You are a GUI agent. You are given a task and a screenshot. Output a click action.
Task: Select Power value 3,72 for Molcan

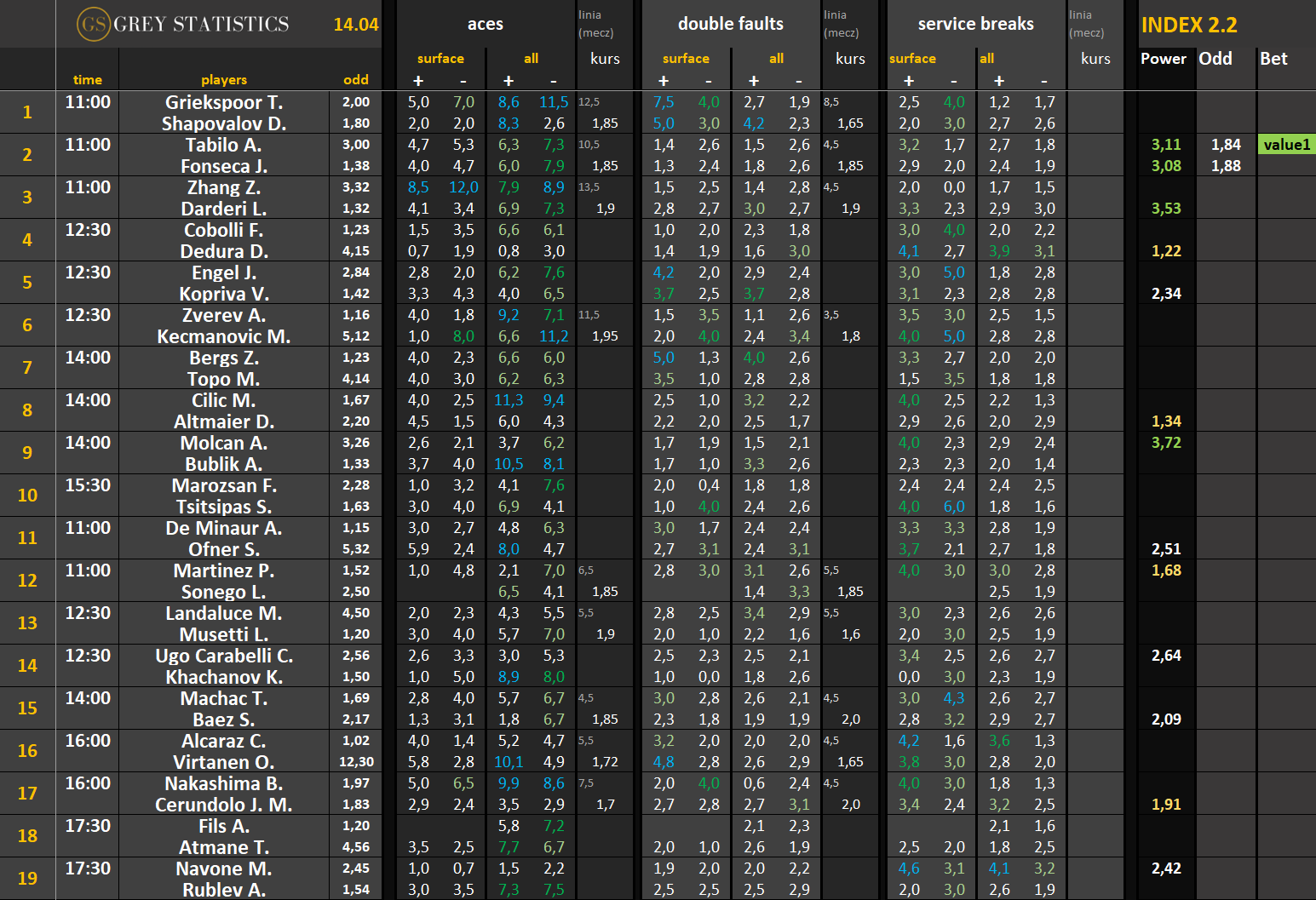pos(1166,443)
